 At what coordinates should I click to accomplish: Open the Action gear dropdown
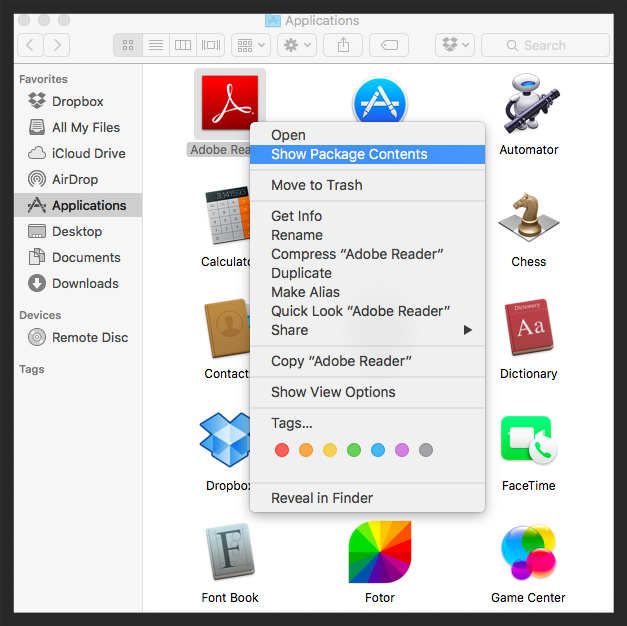click(x=297, y=45)
